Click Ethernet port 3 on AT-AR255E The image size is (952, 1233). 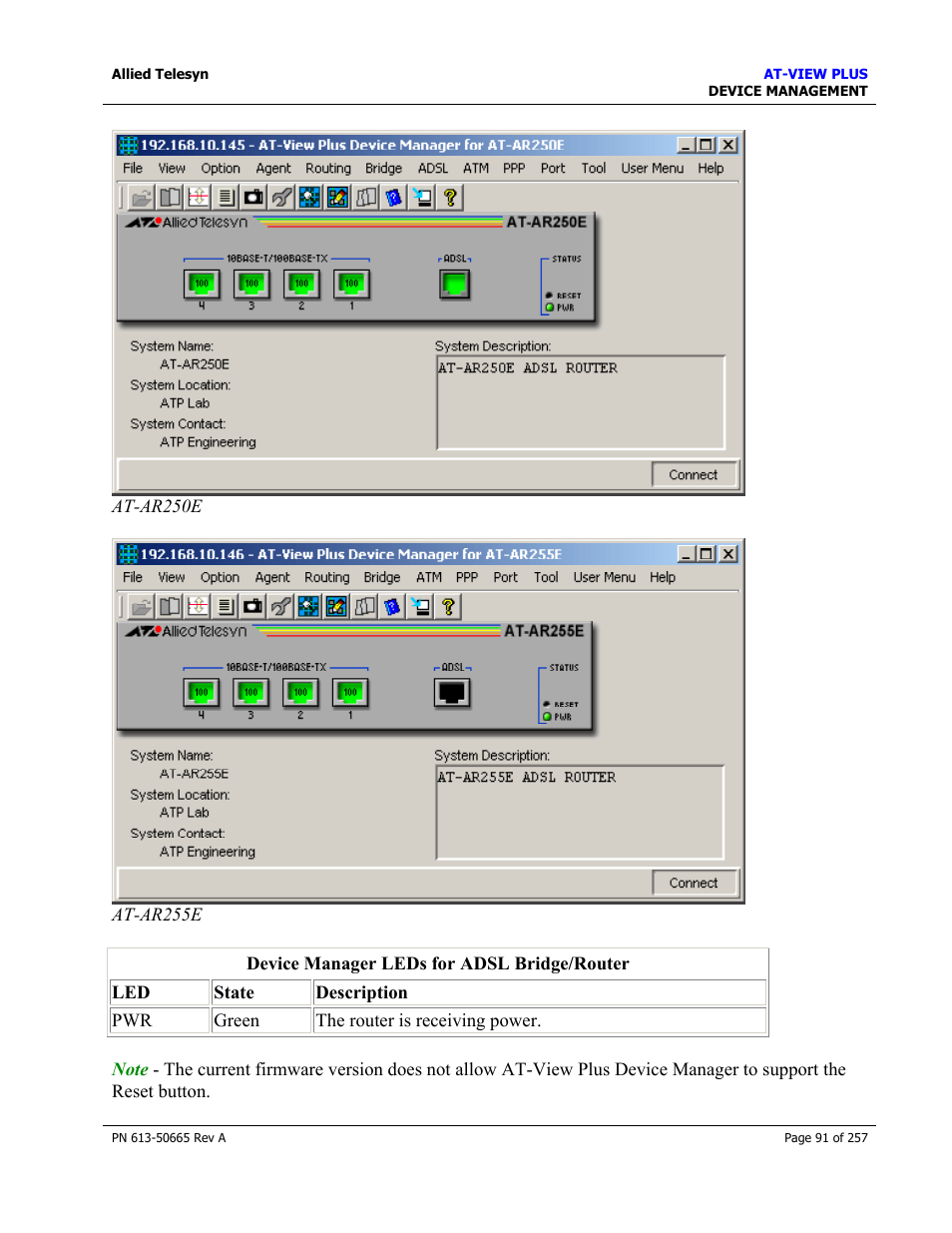tap(250, 693)
